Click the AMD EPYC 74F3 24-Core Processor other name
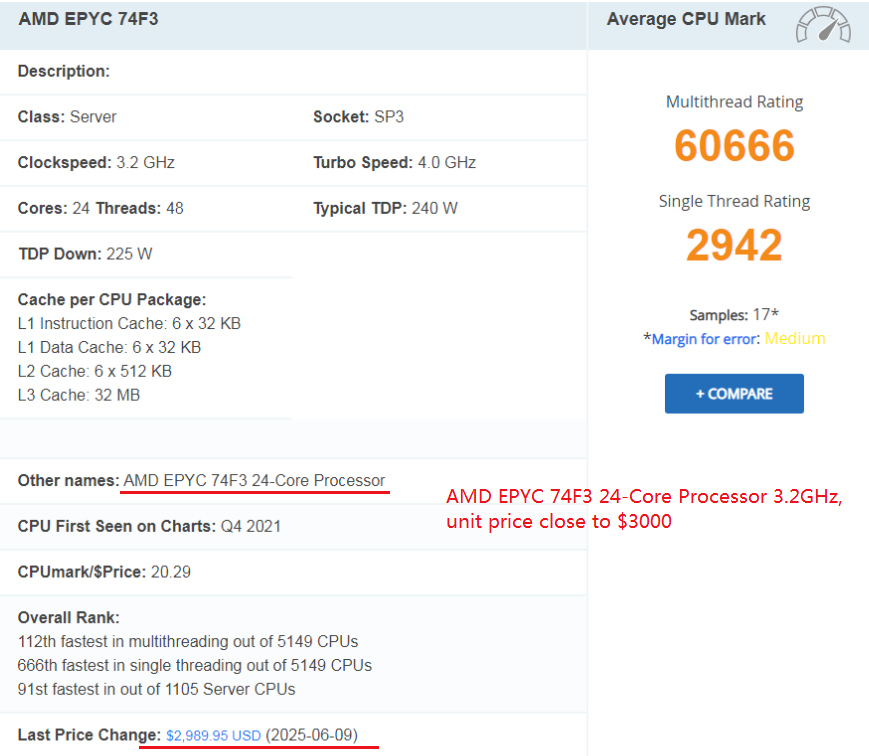869x756 pixels. (254, 481)
